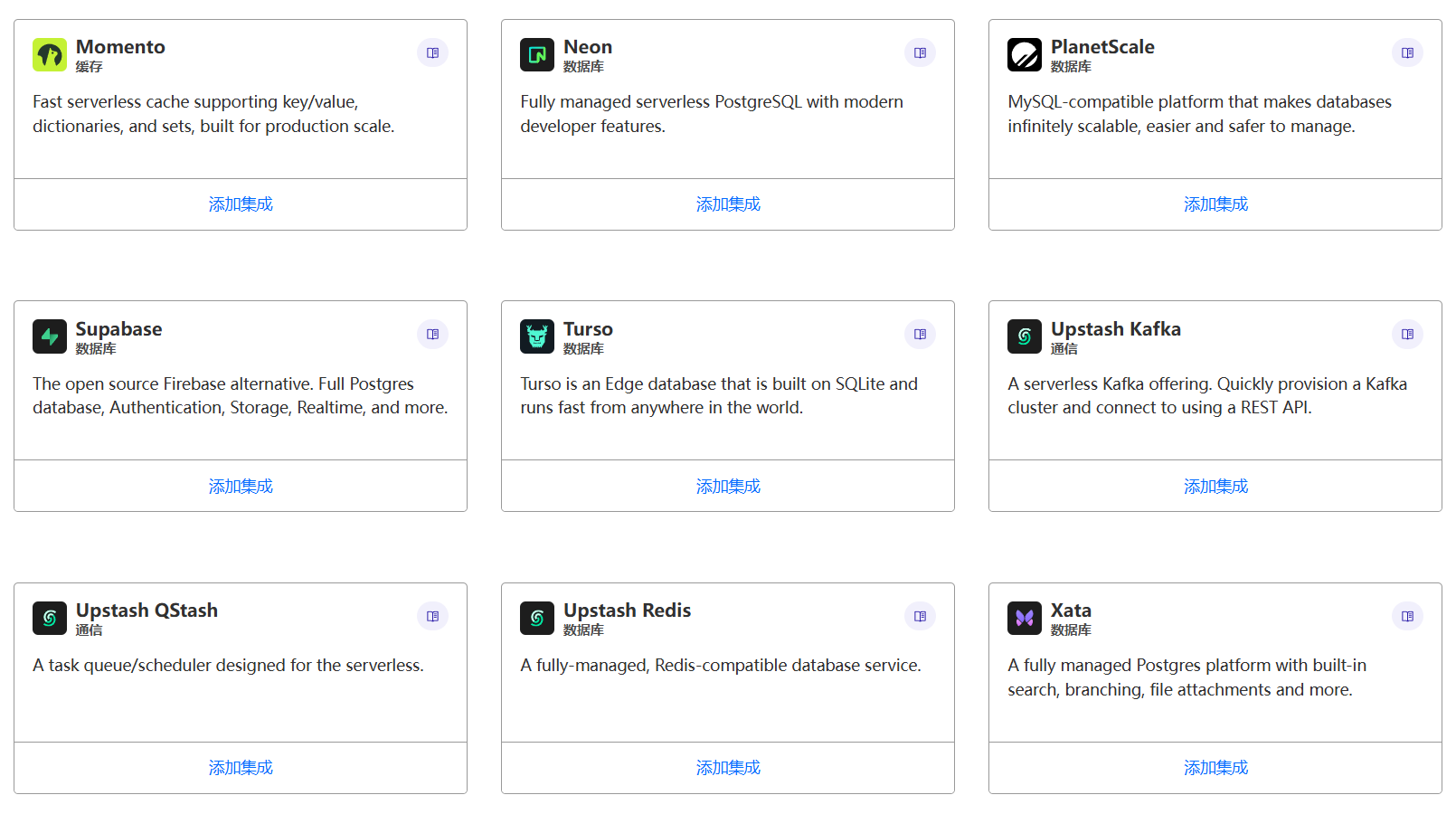1456x814 pixels.
Task: Click the Momento logo icon
Action: (x=50, y=54)
